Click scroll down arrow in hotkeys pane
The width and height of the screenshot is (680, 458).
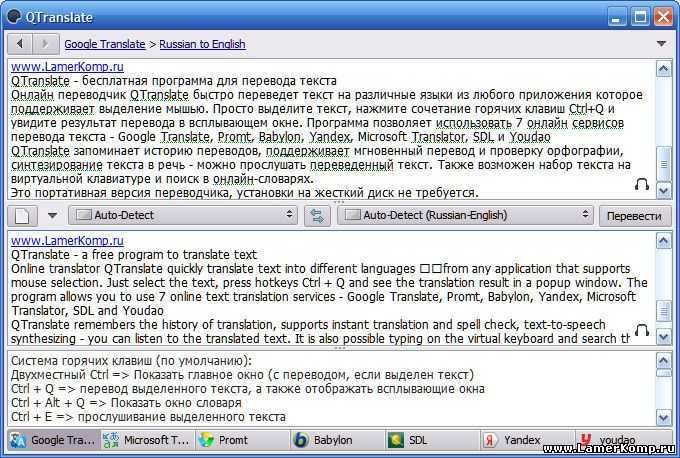pos(664,418)
